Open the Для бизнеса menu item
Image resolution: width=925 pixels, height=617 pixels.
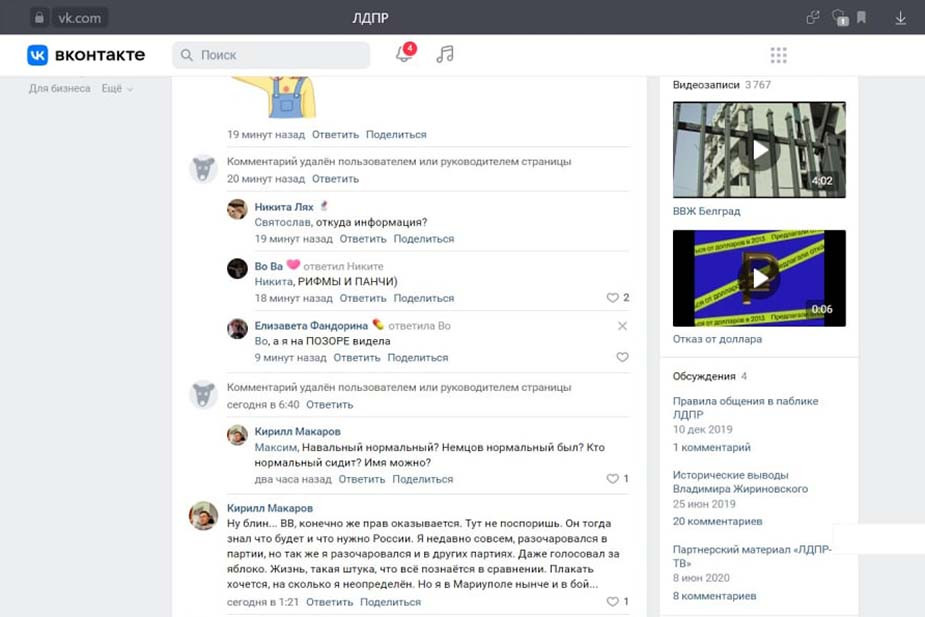60,89
